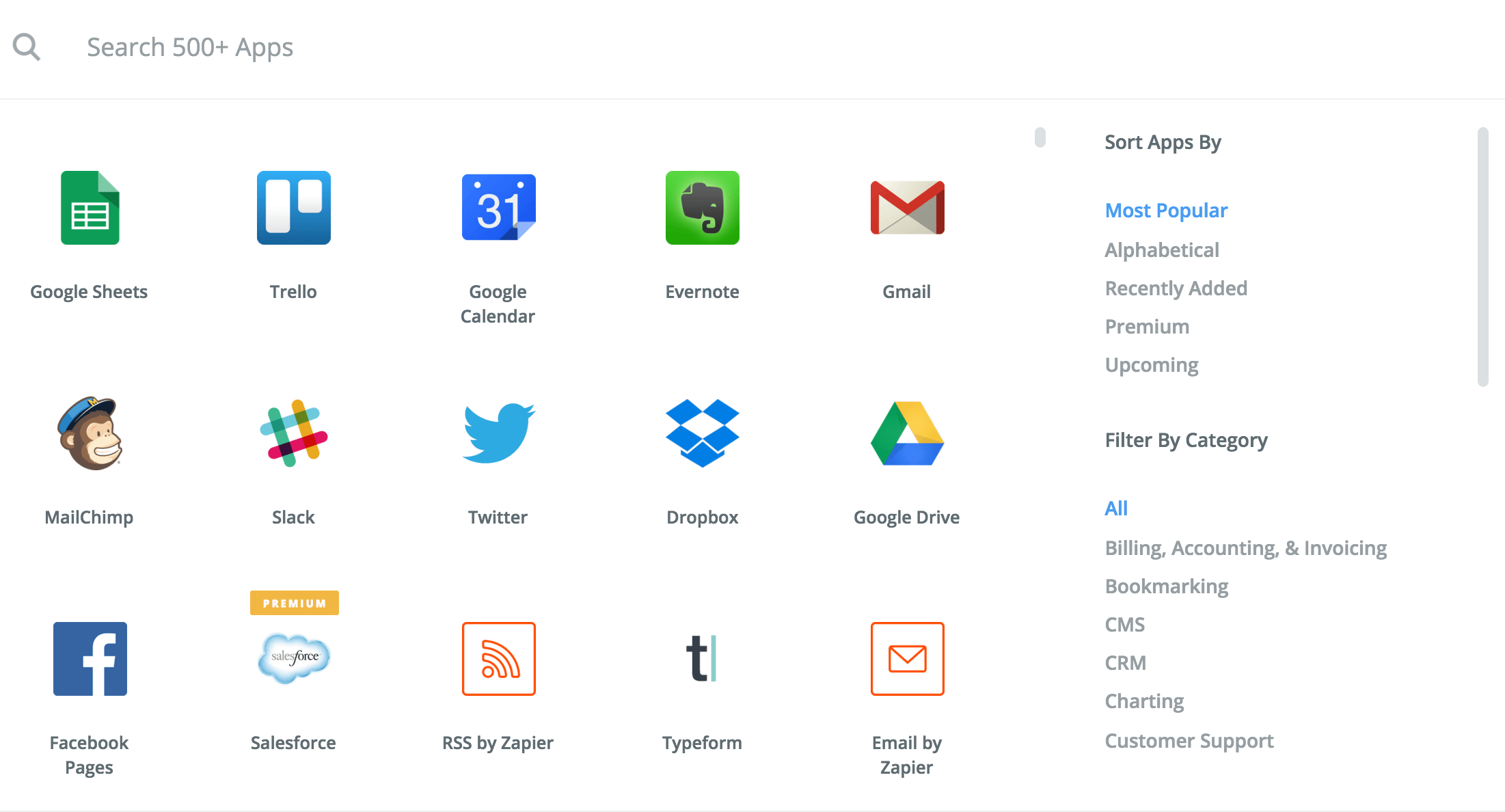This screenshot has height=812, width=1505.
Task: Click the app grid scrollbar thumb
Action: 1040,137
